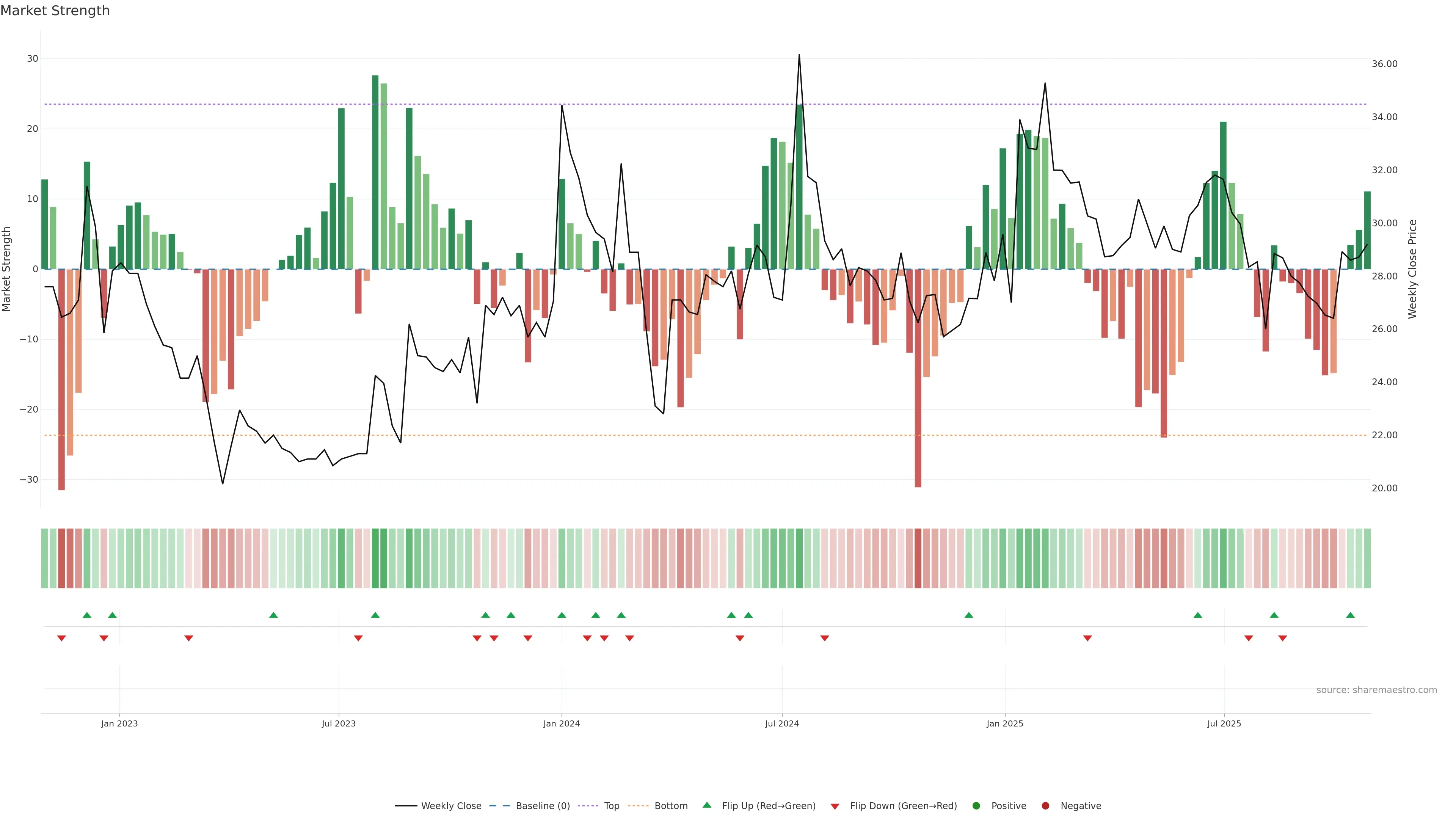Click the Weekly Close Price axis title
The image size is (1456, 819).
click(x=1412, y=269)
